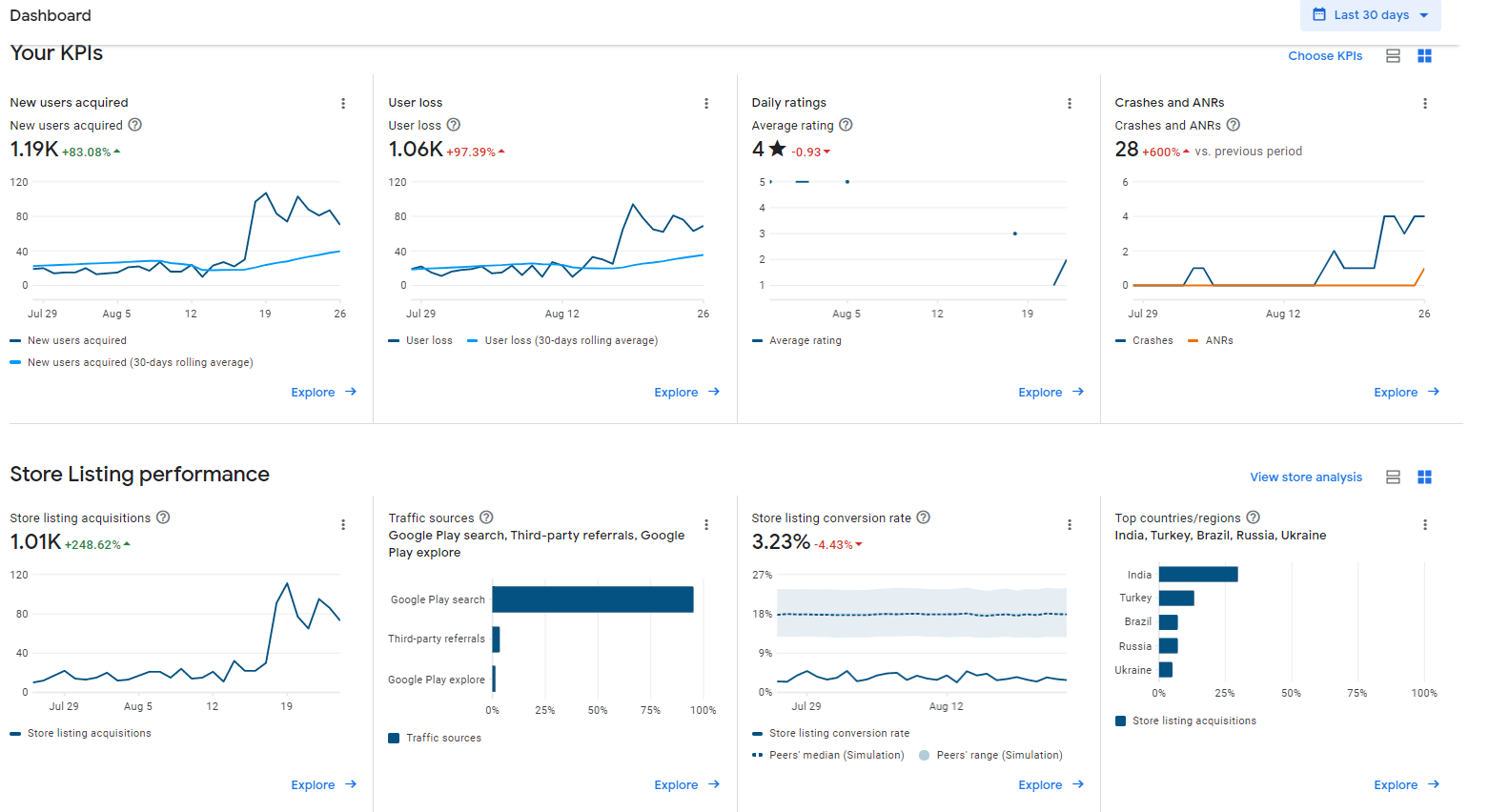Open options menu for New users acquired card
This screenshot has height=812, width=1489.
pos(343,104)
